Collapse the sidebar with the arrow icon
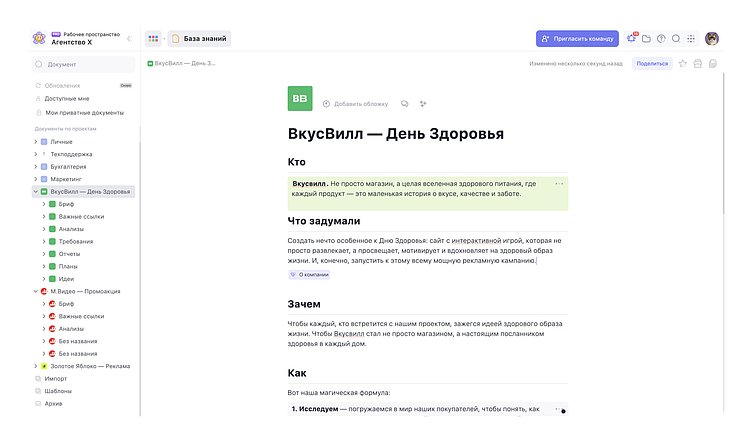Viewport: 751px width, 443px height. (129, 38)
